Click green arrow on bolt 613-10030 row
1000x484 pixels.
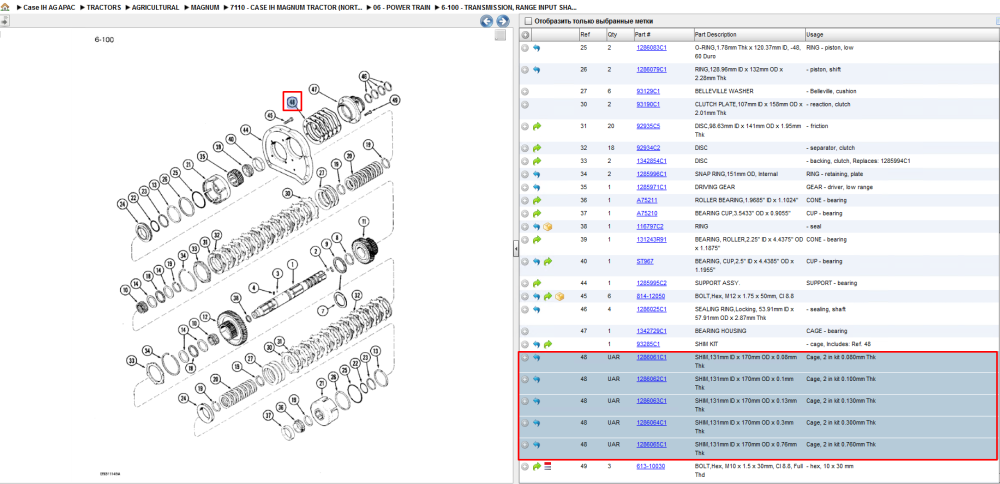point(536,467)
